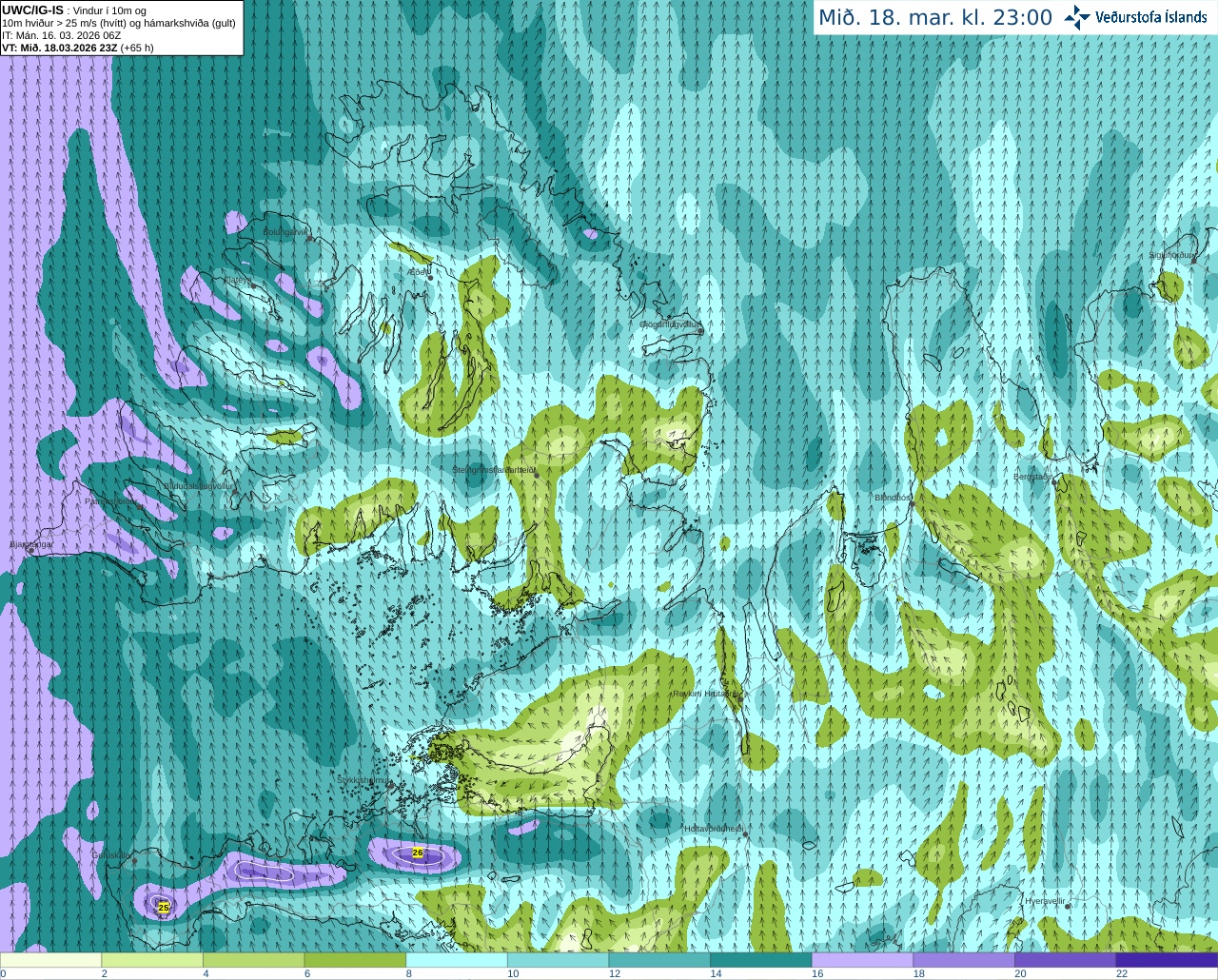Select the 4–6 m/s green legend swatch

coord(254,960)
